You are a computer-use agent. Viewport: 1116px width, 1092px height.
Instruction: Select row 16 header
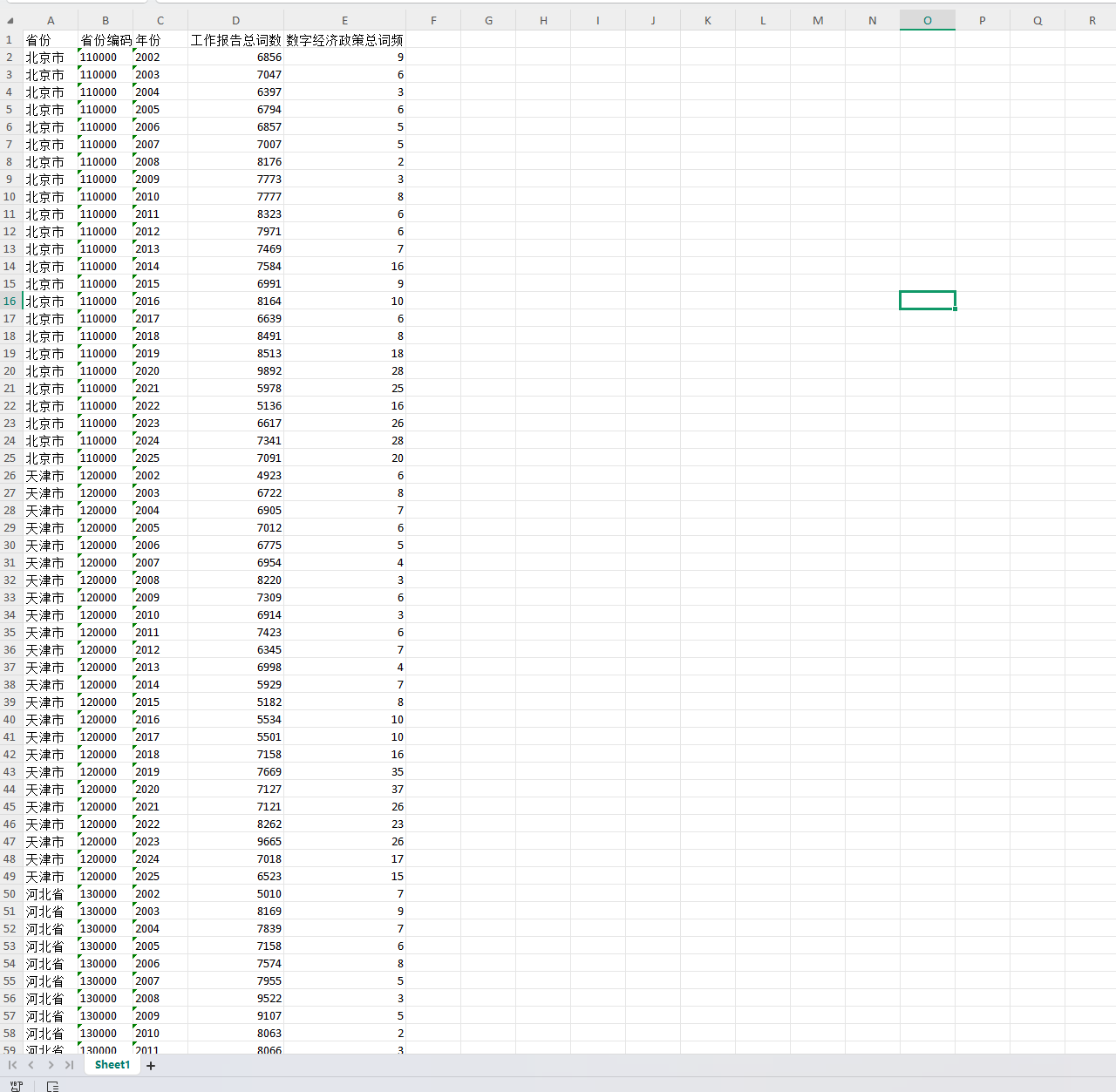[x=10, y=301]
